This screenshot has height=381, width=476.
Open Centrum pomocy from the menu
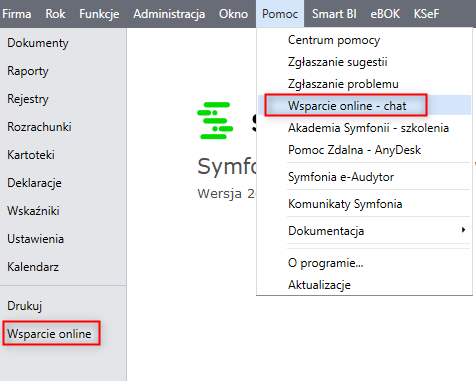point(334,40)
